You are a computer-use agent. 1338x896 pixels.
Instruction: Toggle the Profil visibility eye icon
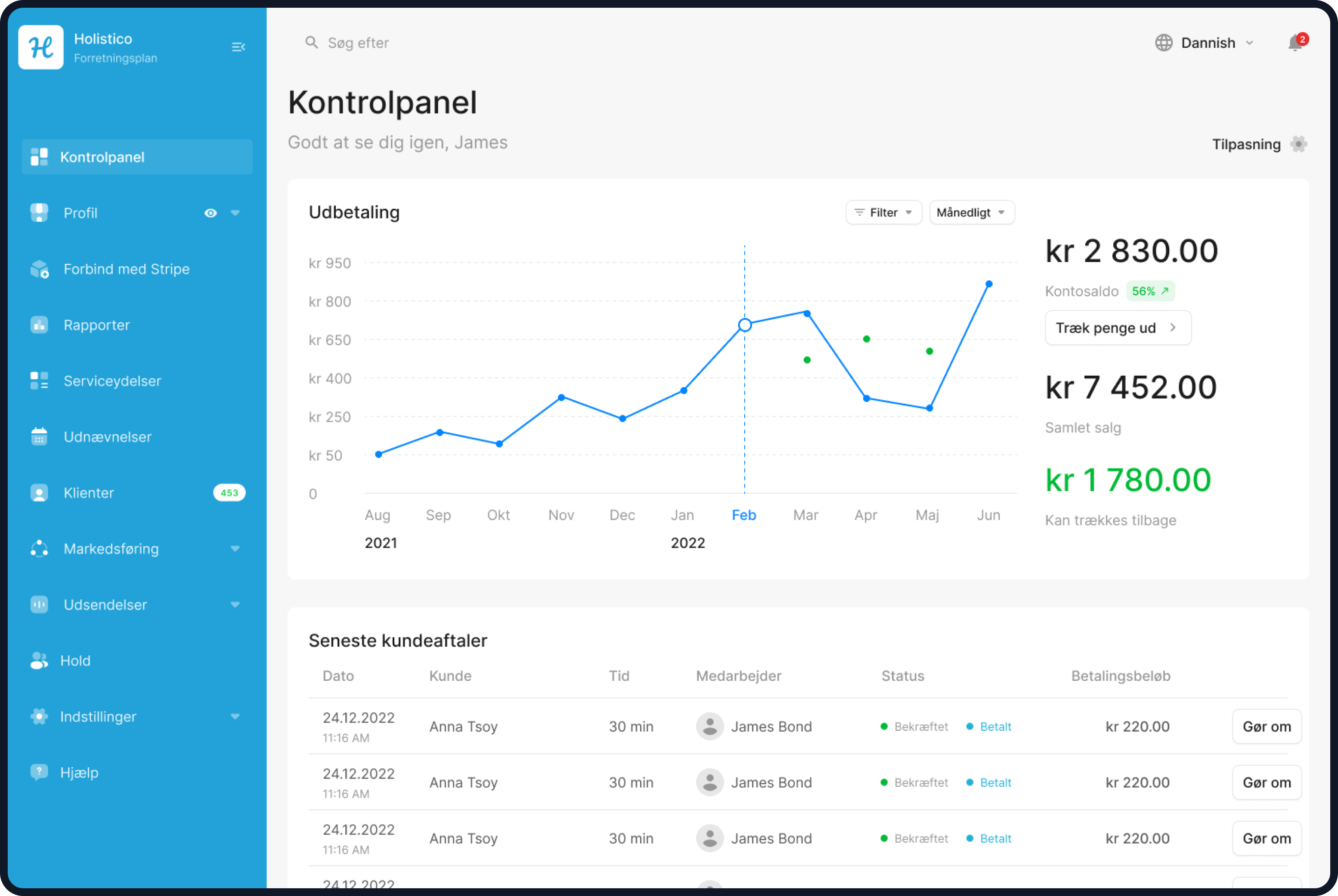[211, 213]
